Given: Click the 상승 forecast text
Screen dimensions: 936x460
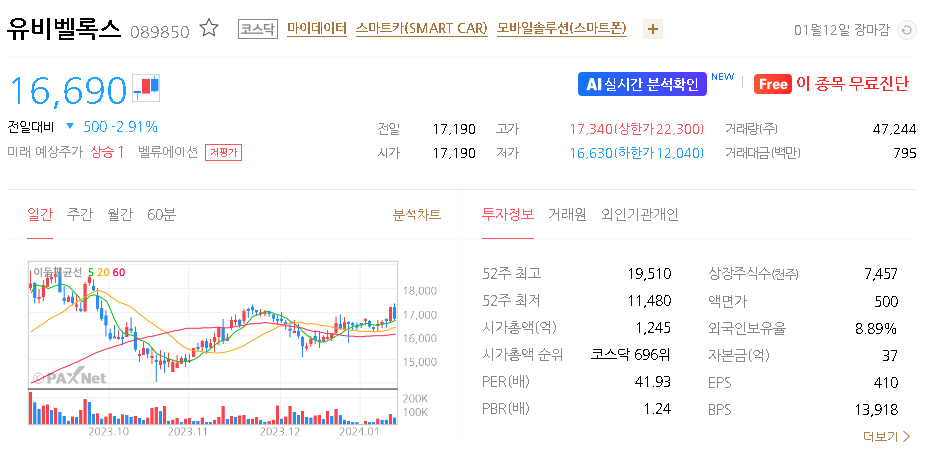Looking at the screenshot, I should (x=107, y=152).
